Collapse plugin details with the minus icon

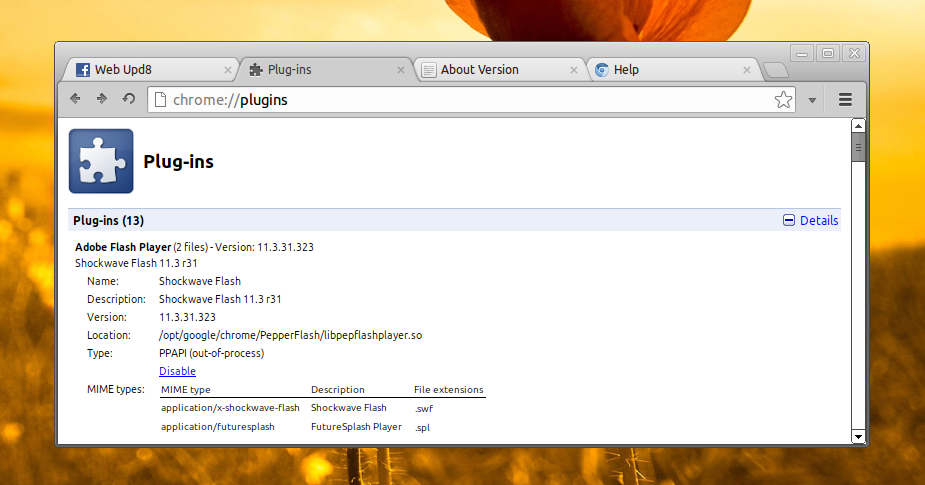(x=789, y=220)
